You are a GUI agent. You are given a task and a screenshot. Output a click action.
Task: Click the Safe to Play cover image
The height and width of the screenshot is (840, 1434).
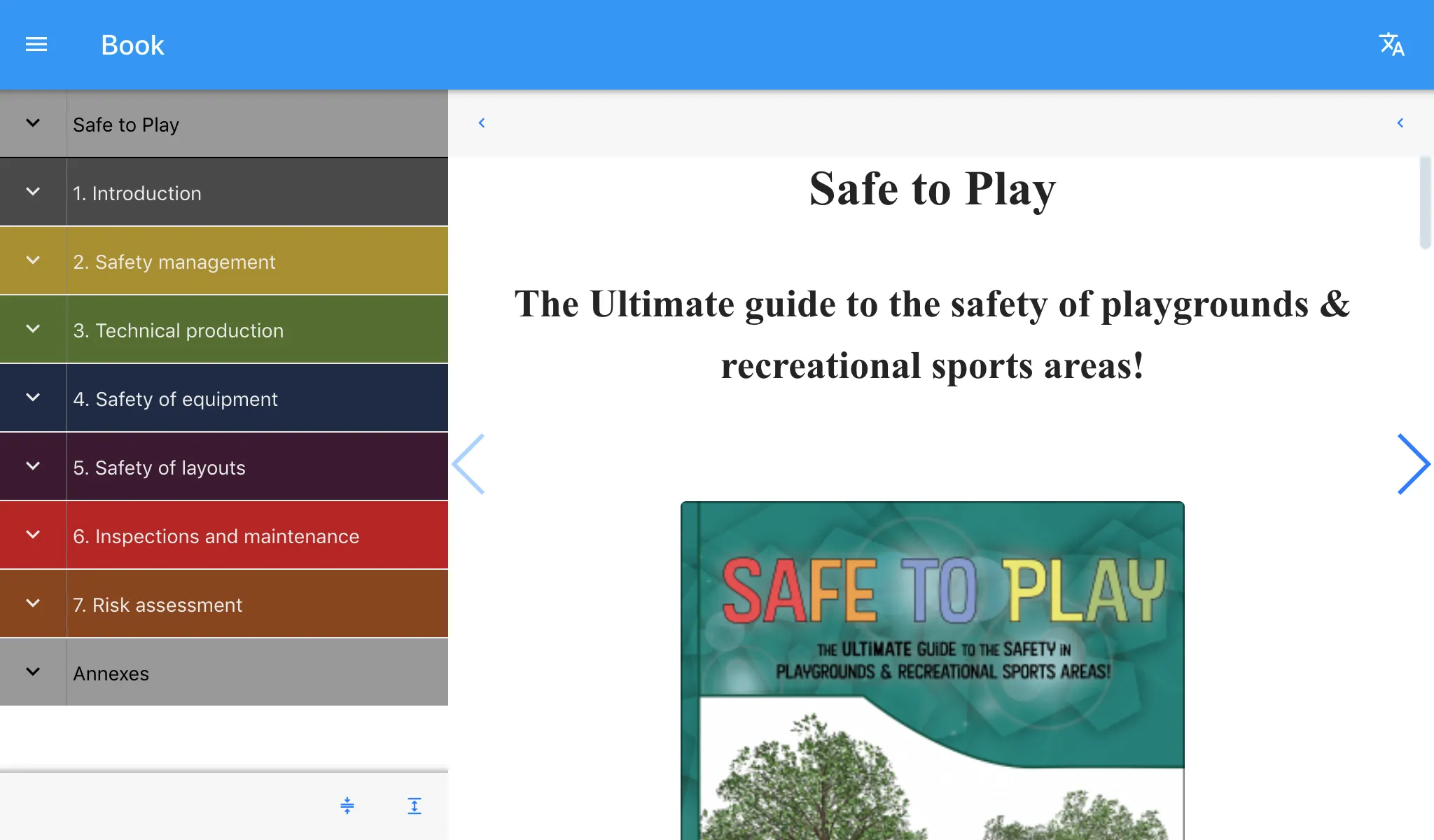tap(933, 671)
